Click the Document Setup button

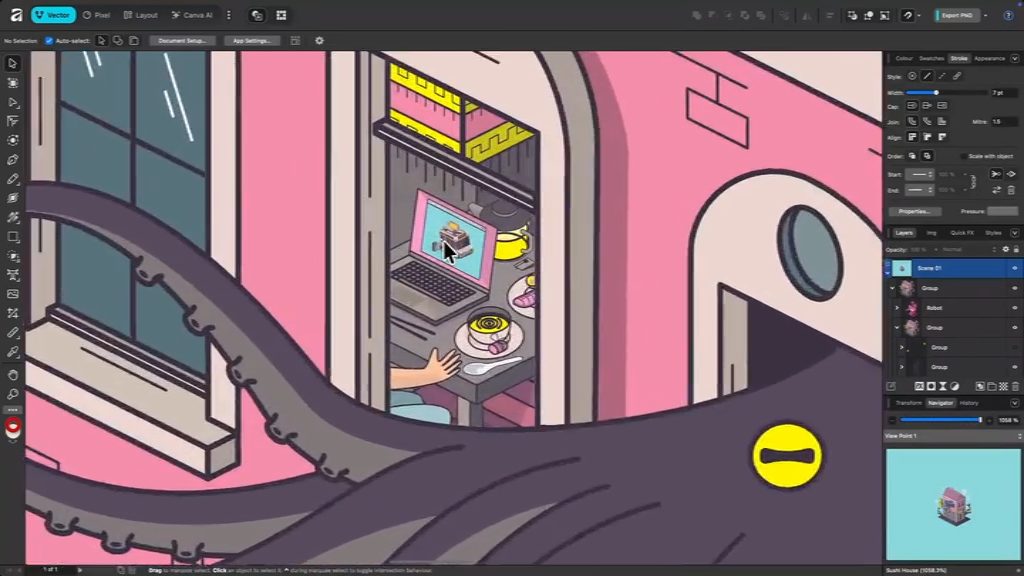(182, 41)
